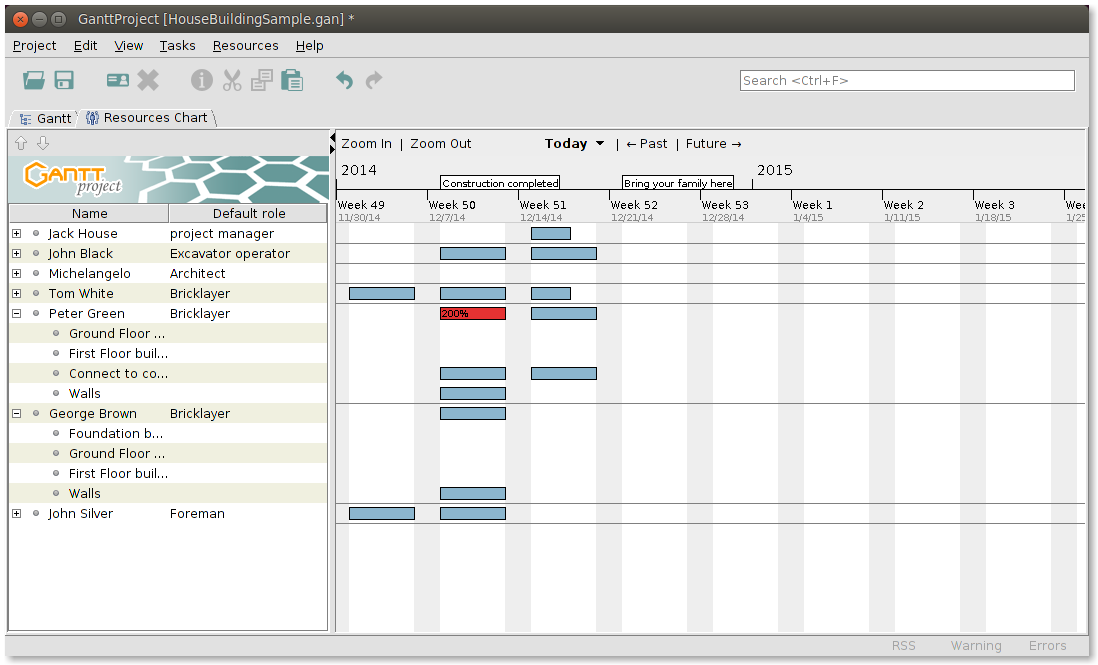Open a project with the folder icon

34,80
